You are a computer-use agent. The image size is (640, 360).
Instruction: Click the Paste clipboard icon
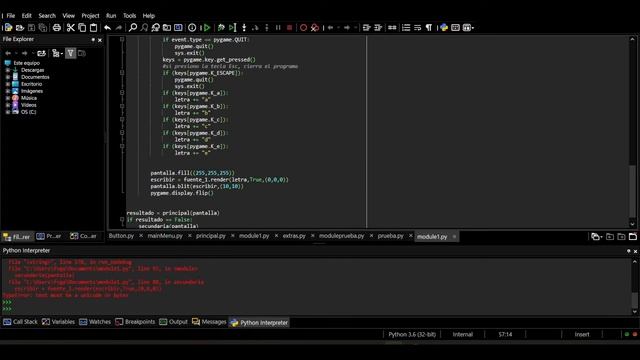click(x=93, y=28)
